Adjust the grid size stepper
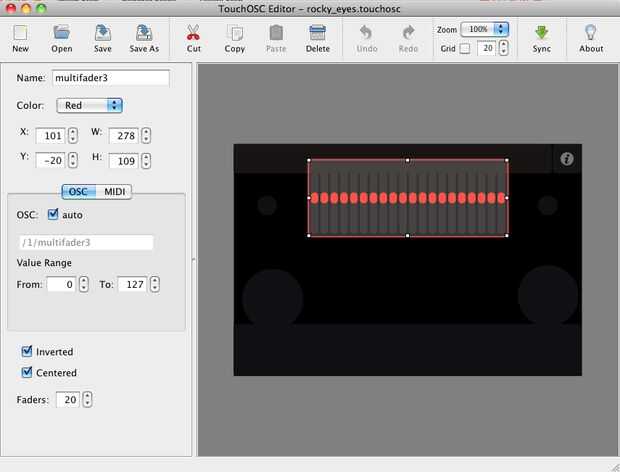620x472 pixels. point(503,48)
